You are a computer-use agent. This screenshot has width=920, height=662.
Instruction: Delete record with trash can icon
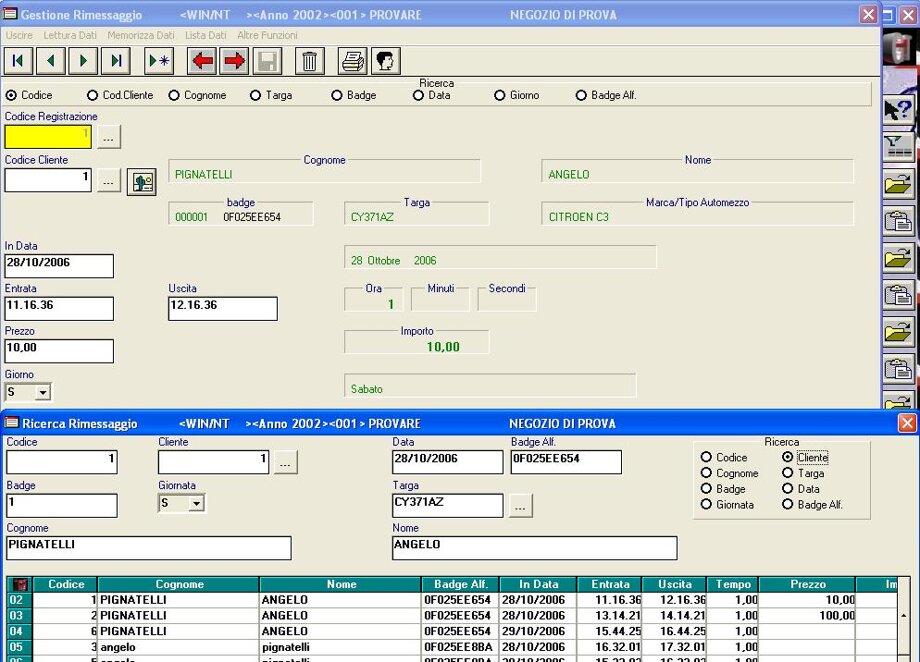(x=309, y=61)
